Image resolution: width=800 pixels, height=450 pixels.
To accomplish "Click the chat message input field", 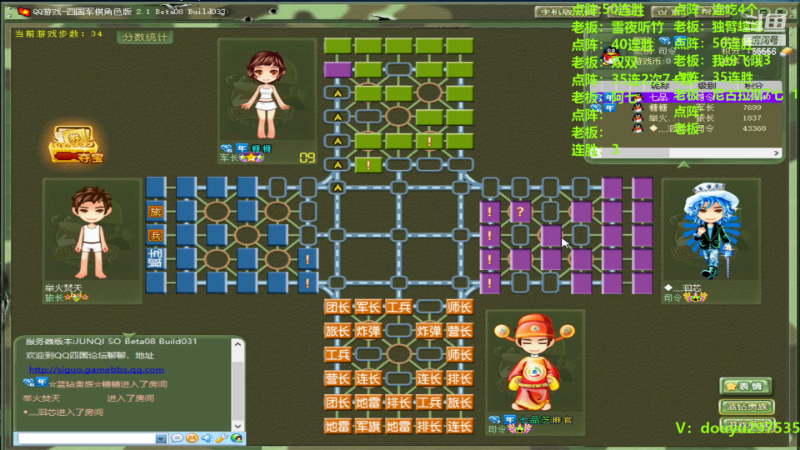I will (x=85, y=438).
